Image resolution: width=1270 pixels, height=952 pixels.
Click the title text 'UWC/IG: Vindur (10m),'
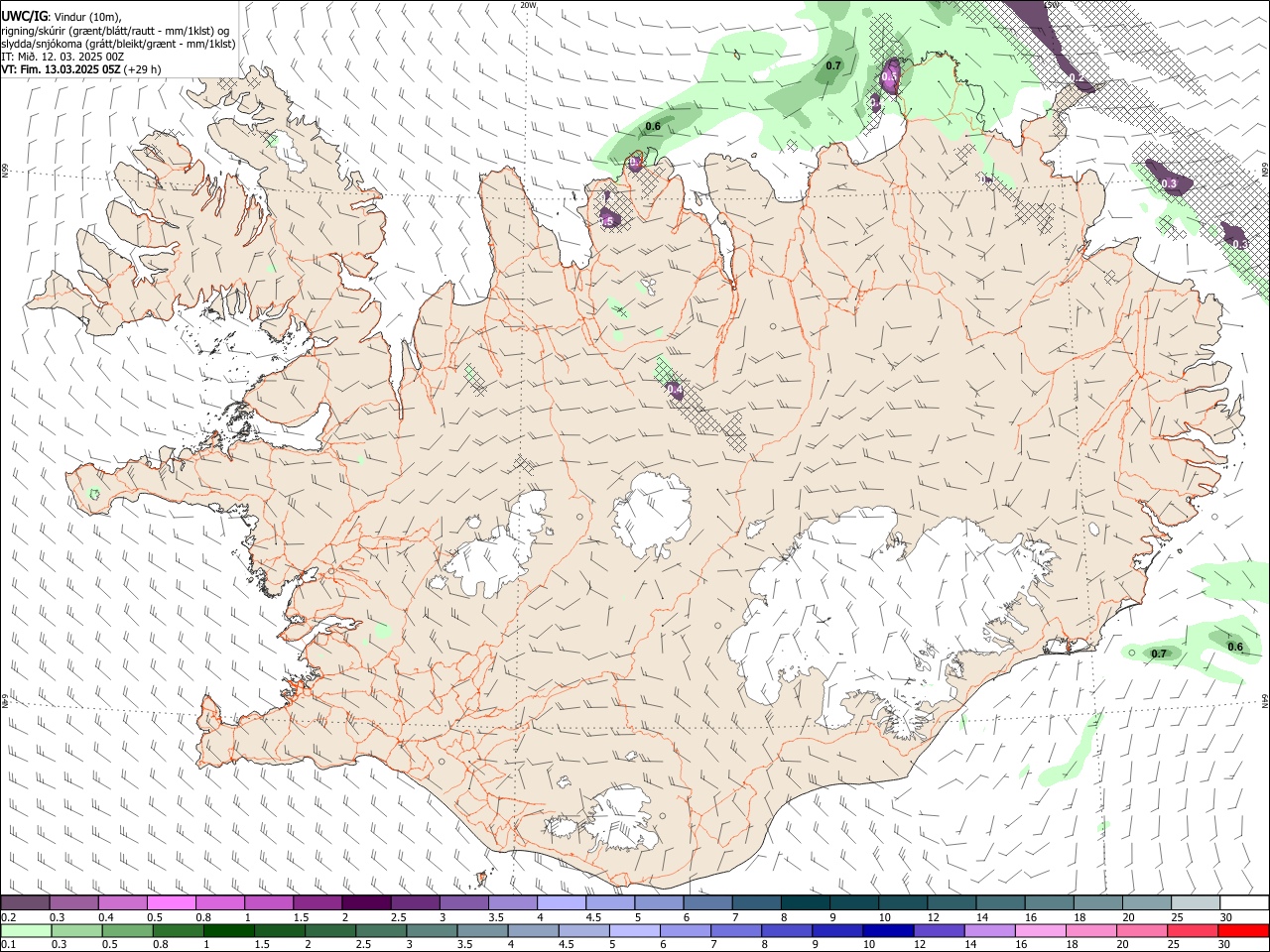61,16
